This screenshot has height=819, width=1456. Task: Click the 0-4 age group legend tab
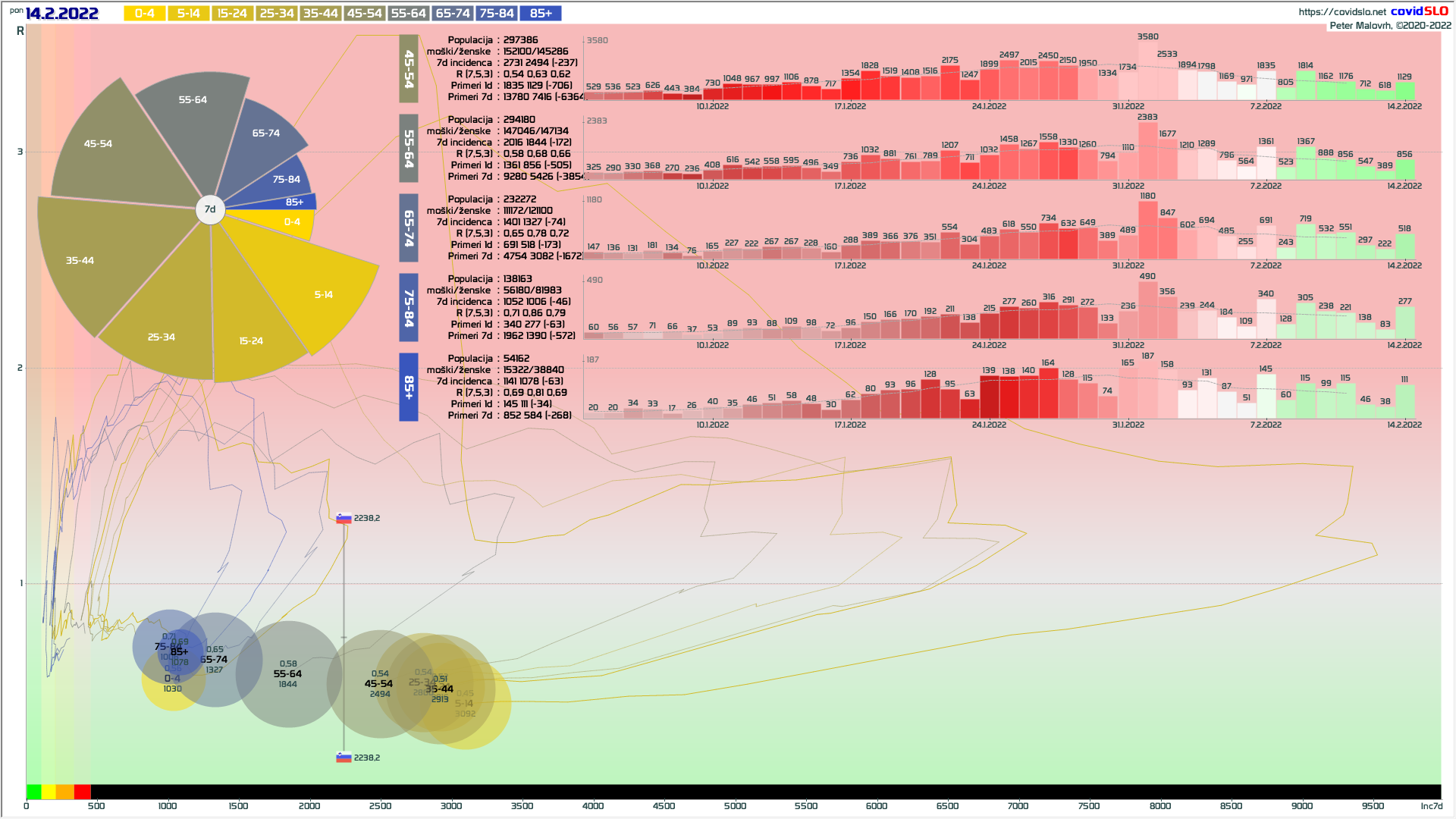point(144,14)
